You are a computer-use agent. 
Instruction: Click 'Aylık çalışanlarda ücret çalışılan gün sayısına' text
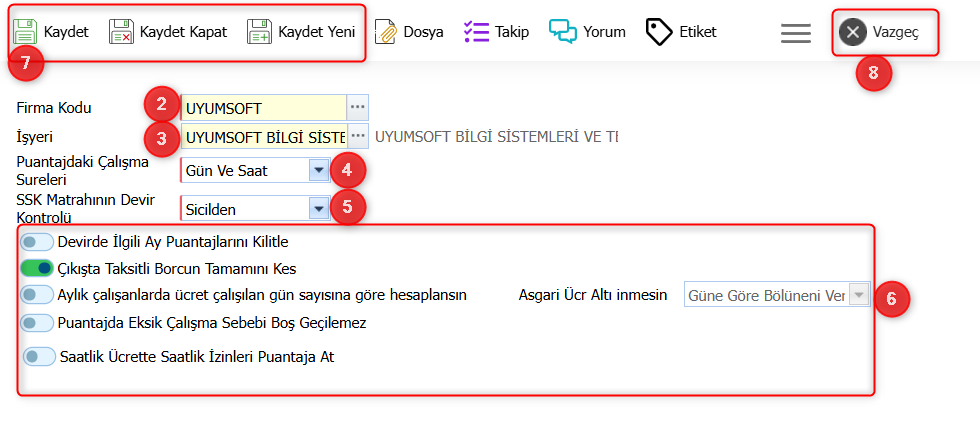point(262,294)
